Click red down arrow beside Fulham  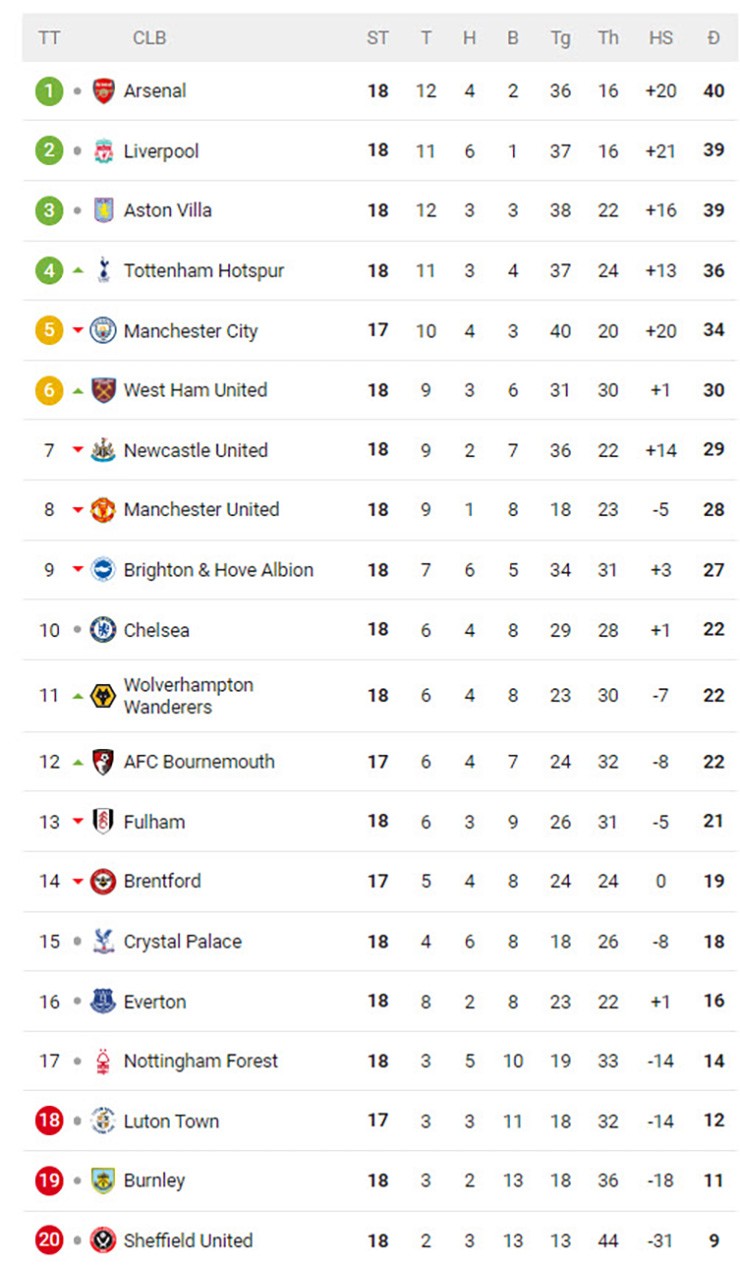[x=78, y=822]
